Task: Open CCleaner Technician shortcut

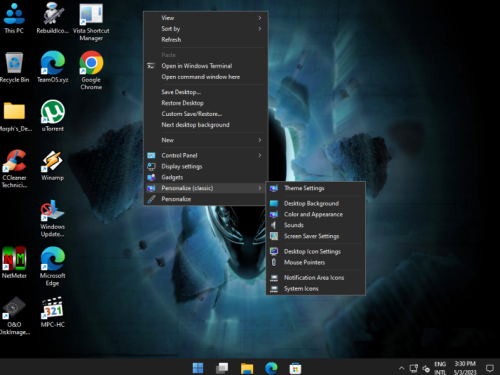Action: (x=14, y=169)
